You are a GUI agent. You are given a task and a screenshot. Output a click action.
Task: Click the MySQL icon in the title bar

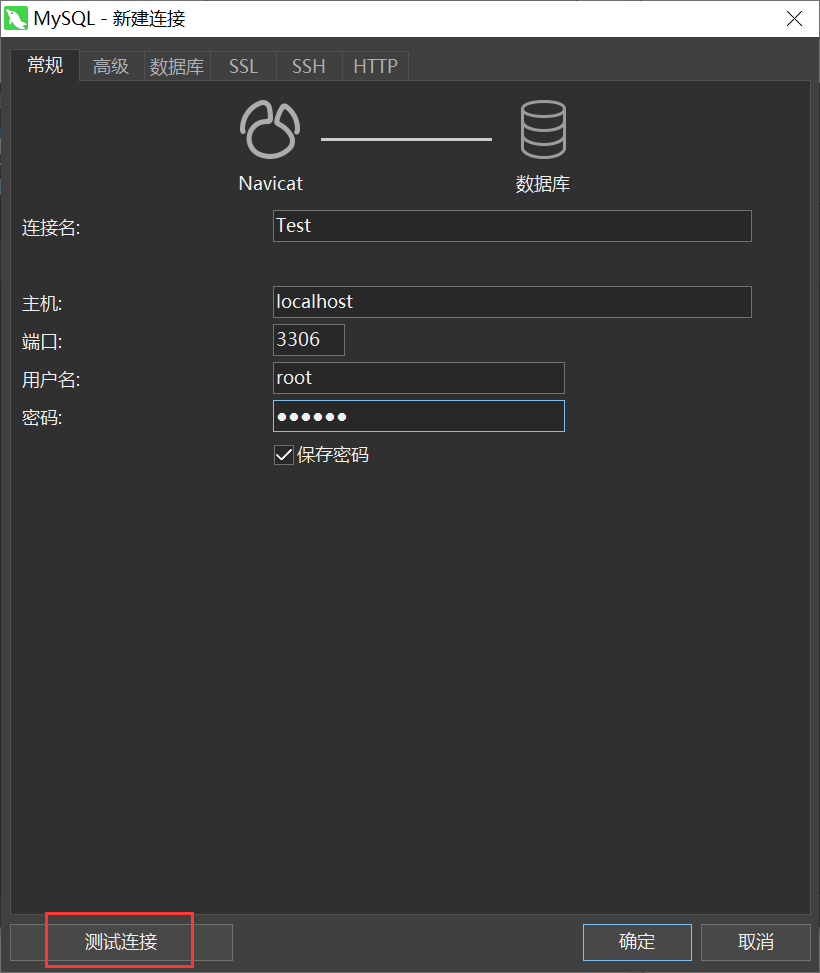16,18
